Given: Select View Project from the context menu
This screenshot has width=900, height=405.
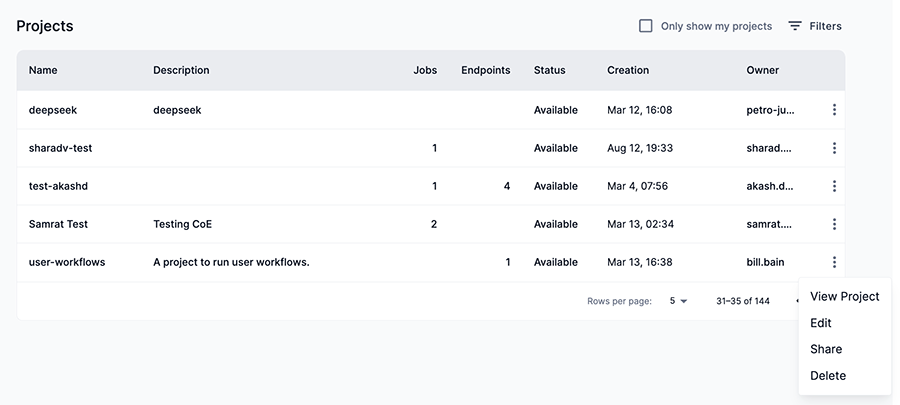Looking at the screenshot, I should click(844, 296).
